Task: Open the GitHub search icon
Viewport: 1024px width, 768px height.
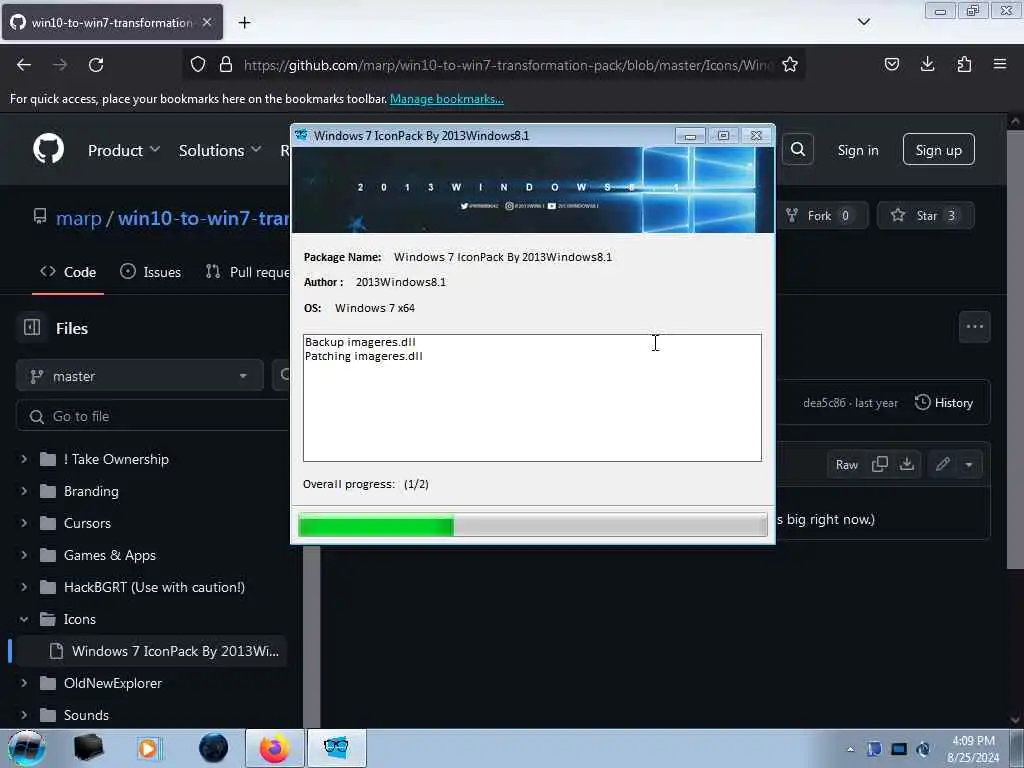Action: coord(798,150)
